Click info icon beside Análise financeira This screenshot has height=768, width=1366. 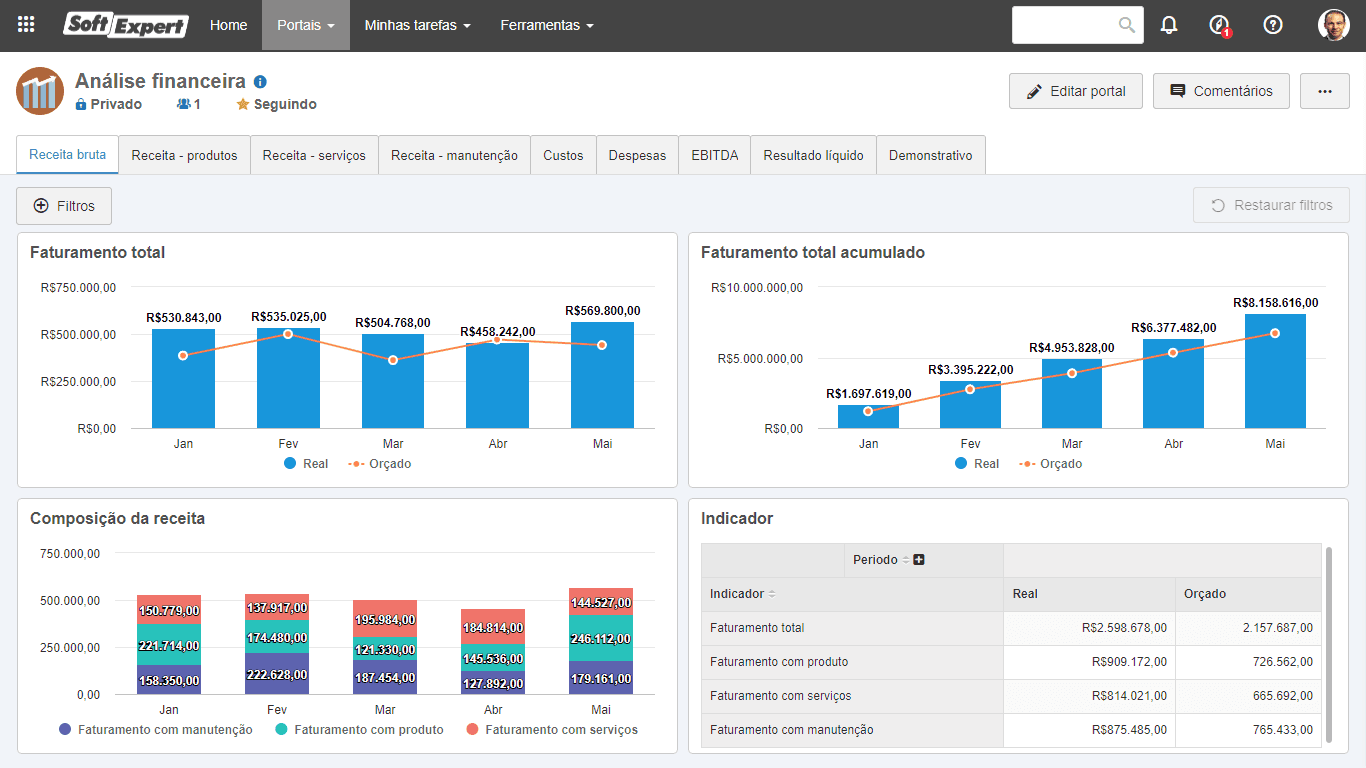point(260,82)
